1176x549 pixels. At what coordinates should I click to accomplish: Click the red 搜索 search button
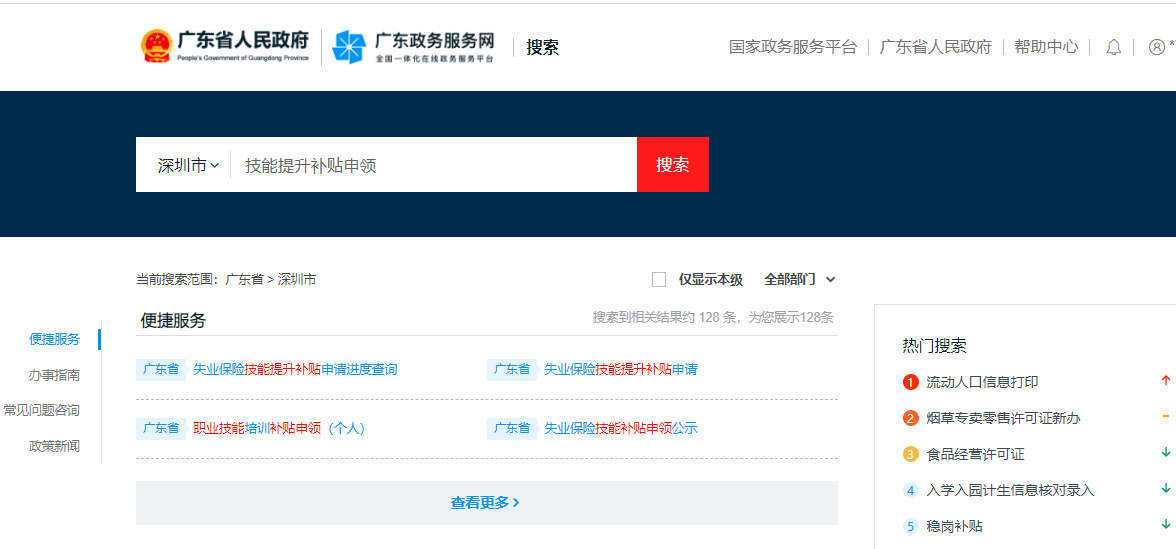point(673,165)
